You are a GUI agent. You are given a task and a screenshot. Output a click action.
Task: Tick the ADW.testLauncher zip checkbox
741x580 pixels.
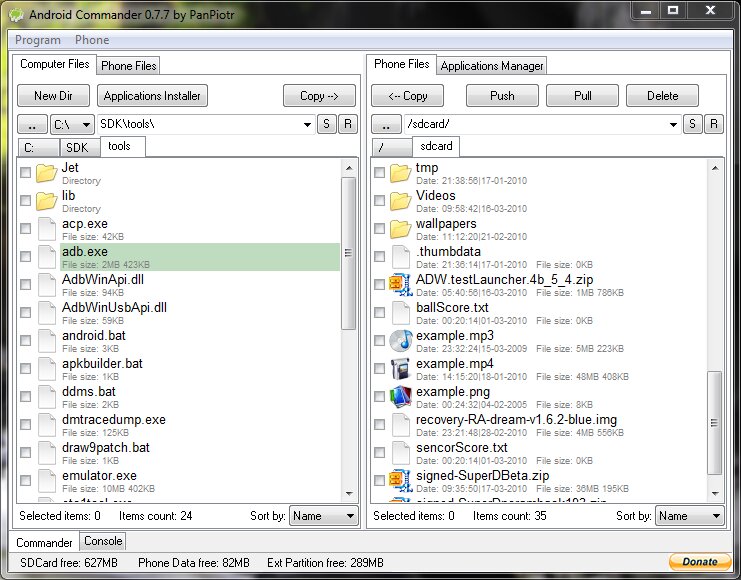coord(379,285)
